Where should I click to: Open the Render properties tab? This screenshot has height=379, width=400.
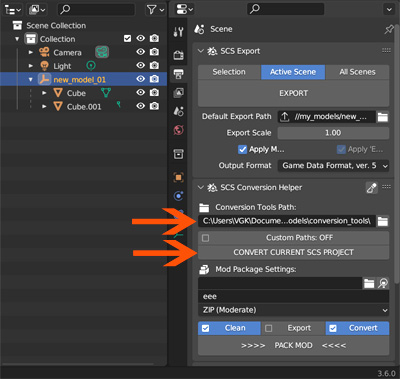pos(178,55)
